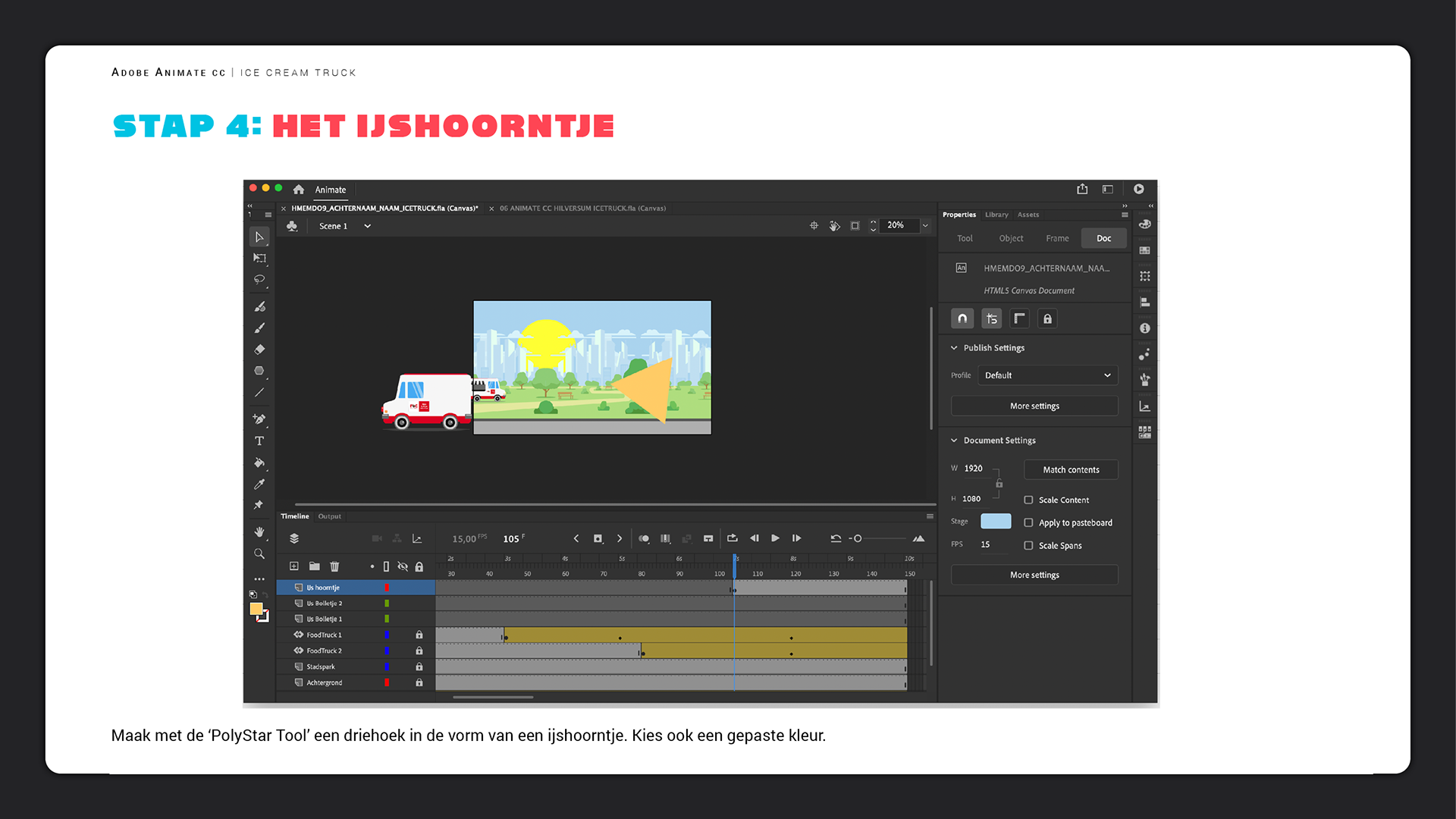Image resolution: width=1456 pixels, height=819 pixels.
Task: Select the Eraser tool
Action: (259, 350)
